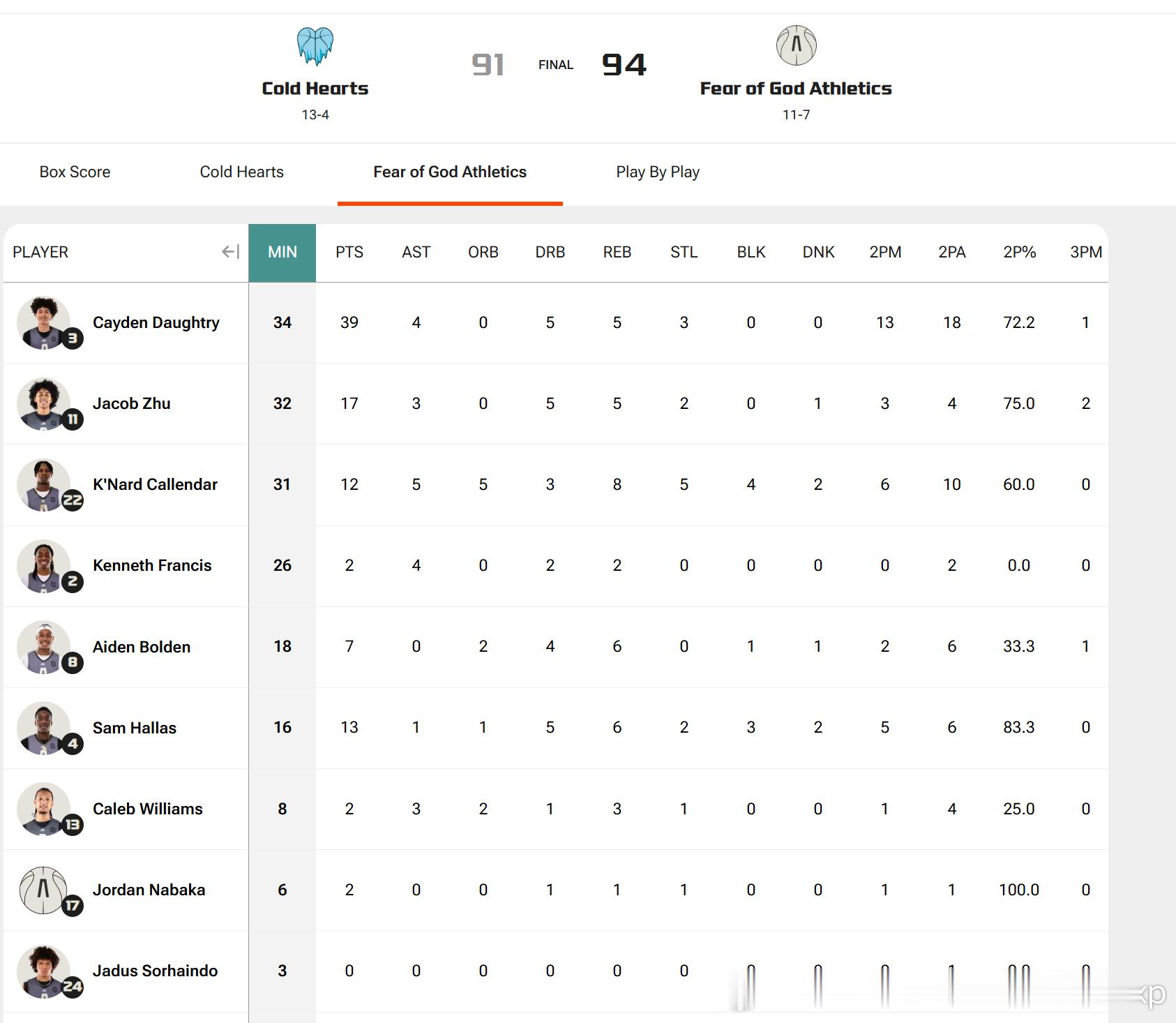This screenshot has height=1023, width=1176.
Task: Open Caleb Williams's player photo
Action: pos(43,809)
